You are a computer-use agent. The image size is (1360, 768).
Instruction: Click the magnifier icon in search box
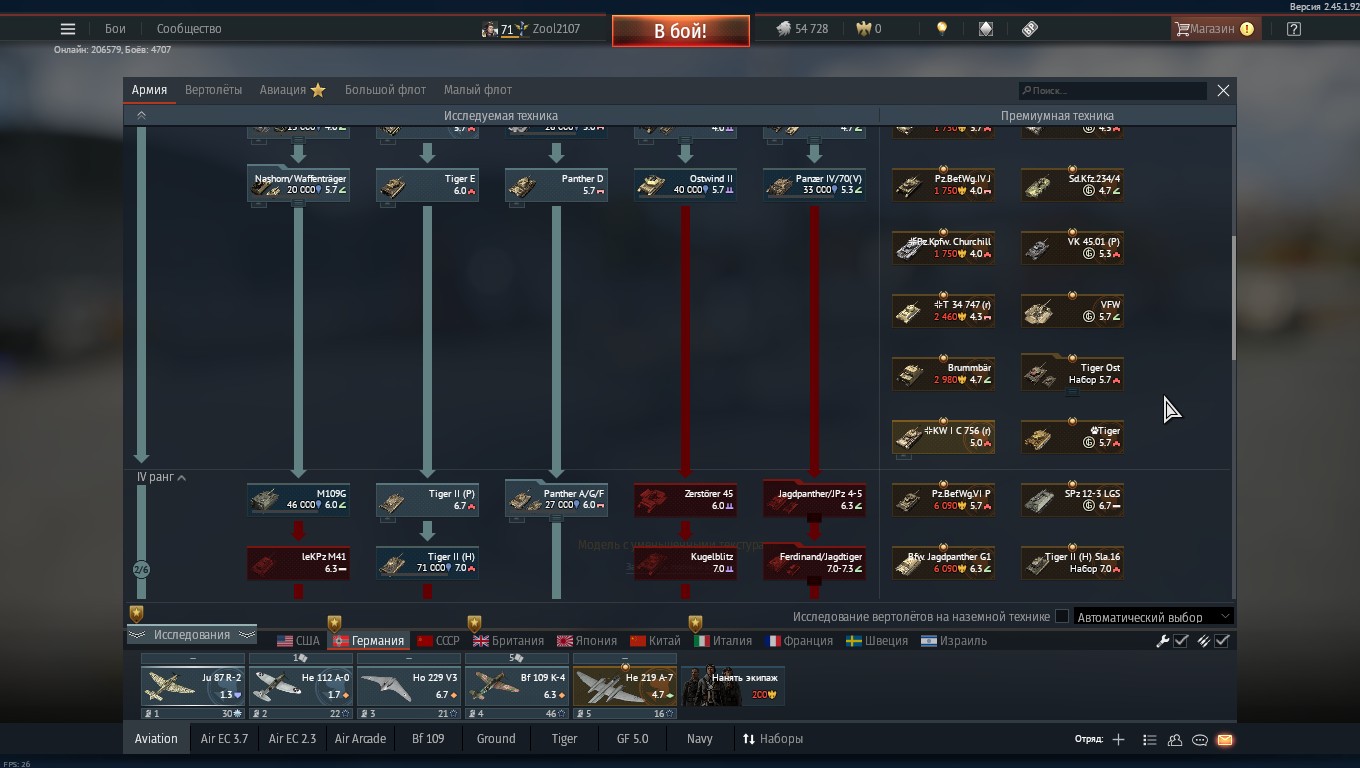(x=1026, y=91)
